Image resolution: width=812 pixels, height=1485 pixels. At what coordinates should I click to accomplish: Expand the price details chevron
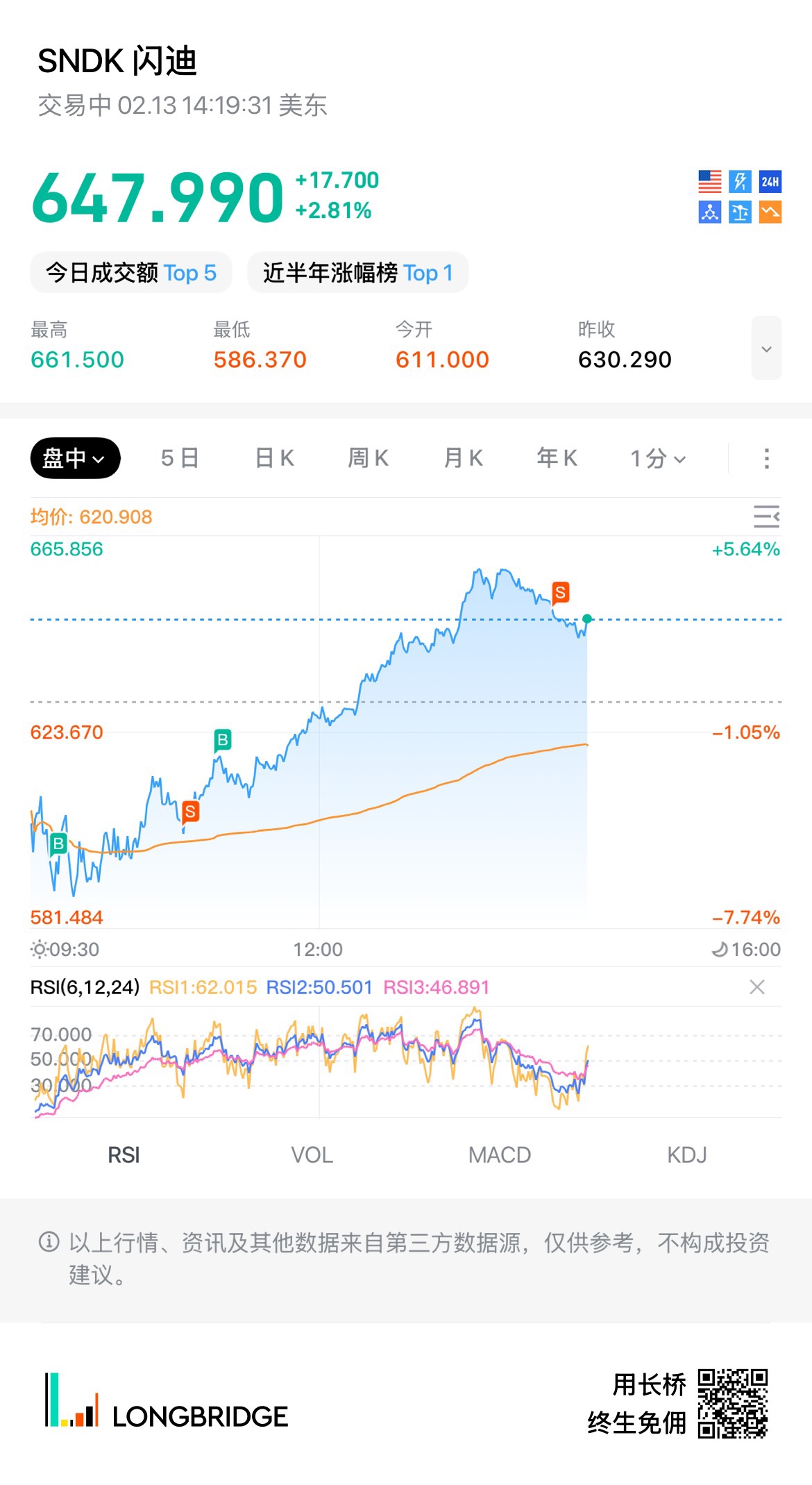click(766, 349)
